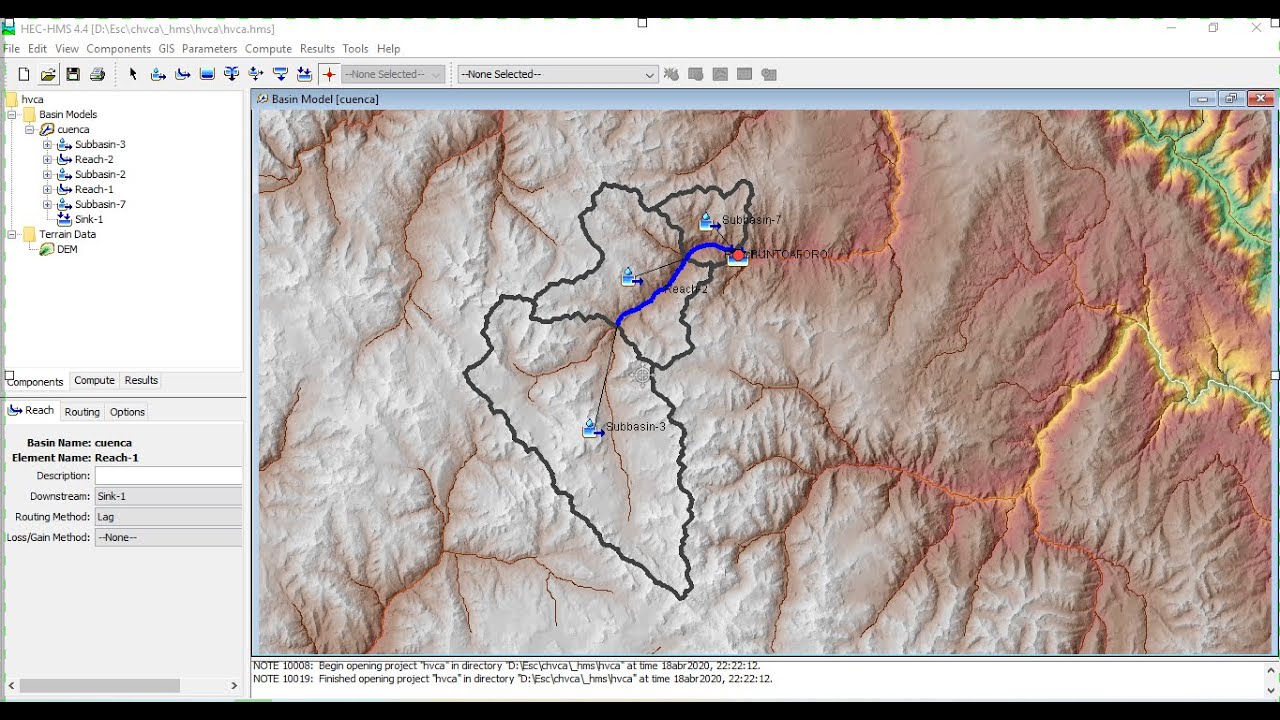Collapse the Basin Models folder node

tap(12, 115)
